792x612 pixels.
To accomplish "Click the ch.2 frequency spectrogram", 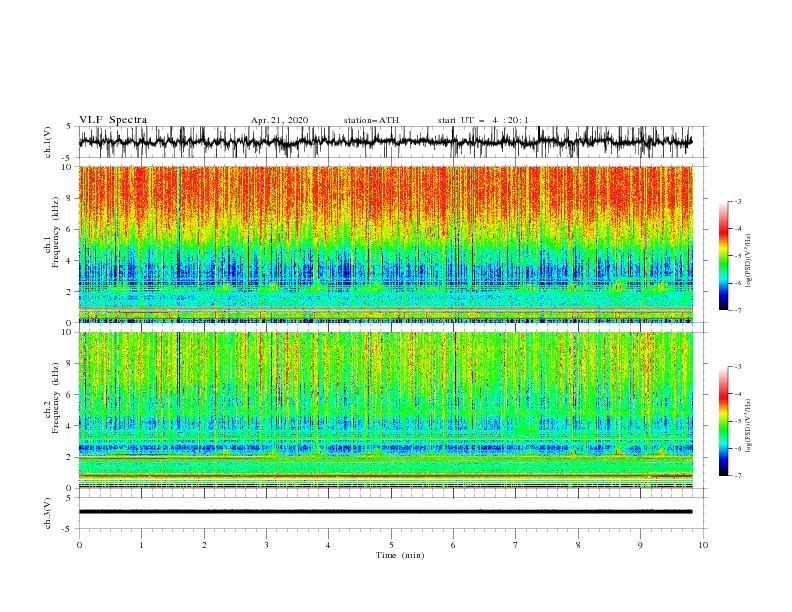I will (386, 410).
